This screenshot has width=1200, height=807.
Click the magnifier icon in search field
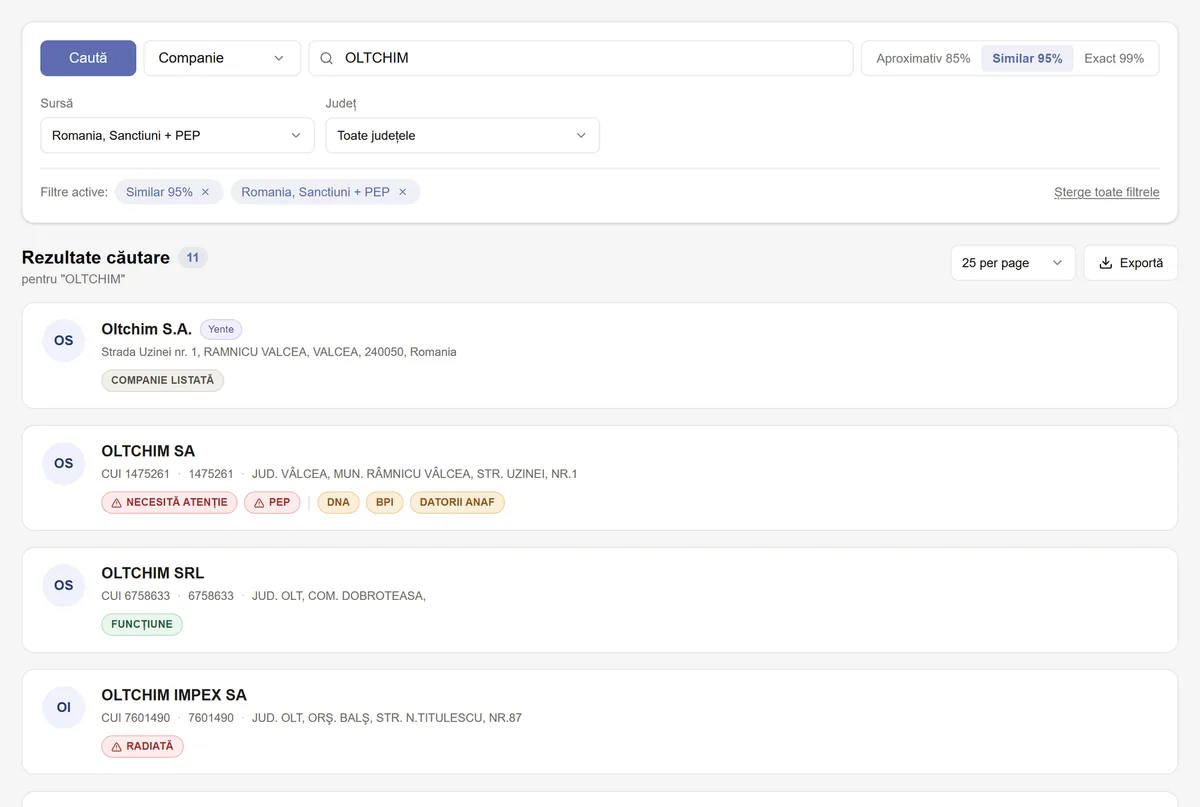[326, 58]
